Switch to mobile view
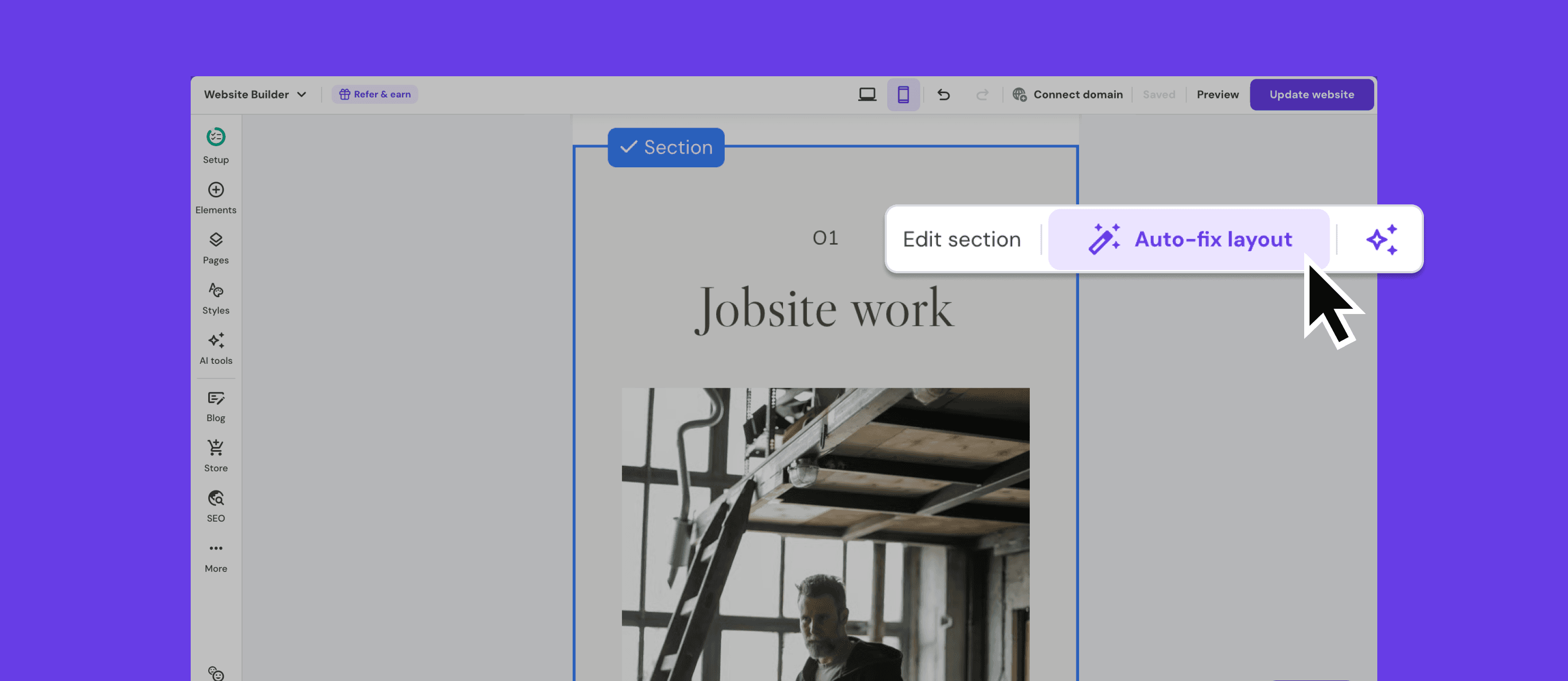This screenshot has height=681, width=1568. click(x=903, y=94)
